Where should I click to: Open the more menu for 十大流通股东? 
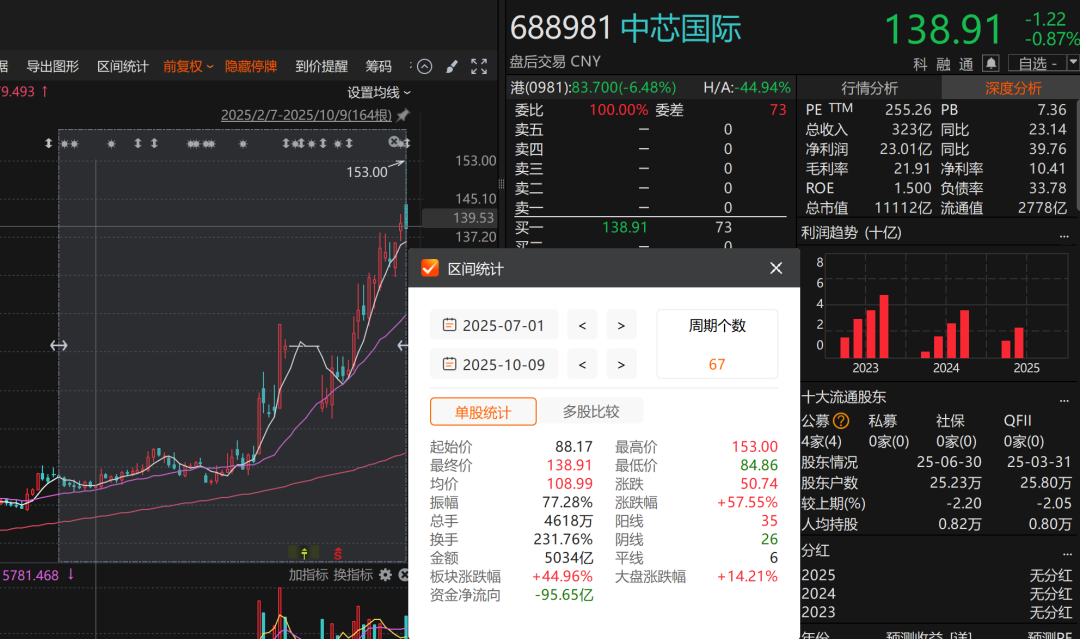click(x=1064, y=399)
